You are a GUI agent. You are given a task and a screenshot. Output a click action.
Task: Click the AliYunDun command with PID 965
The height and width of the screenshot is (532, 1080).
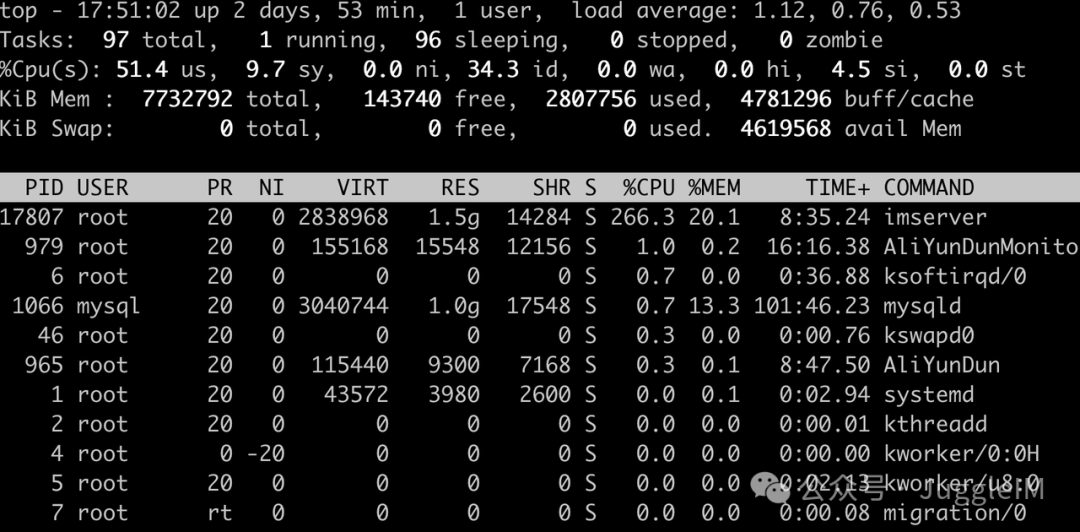pos(942,365)
